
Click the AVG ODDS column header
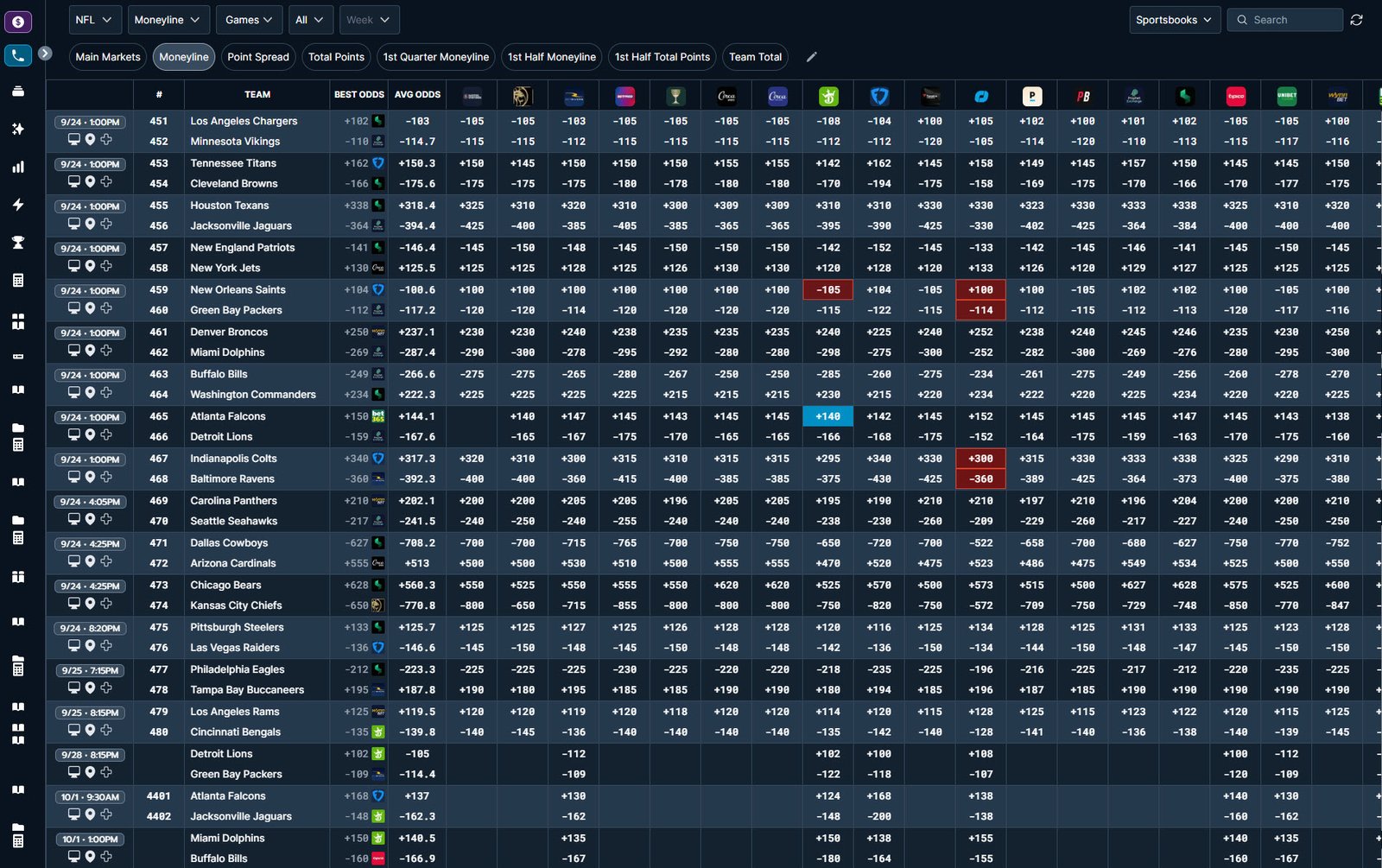[x=417, y=95]
